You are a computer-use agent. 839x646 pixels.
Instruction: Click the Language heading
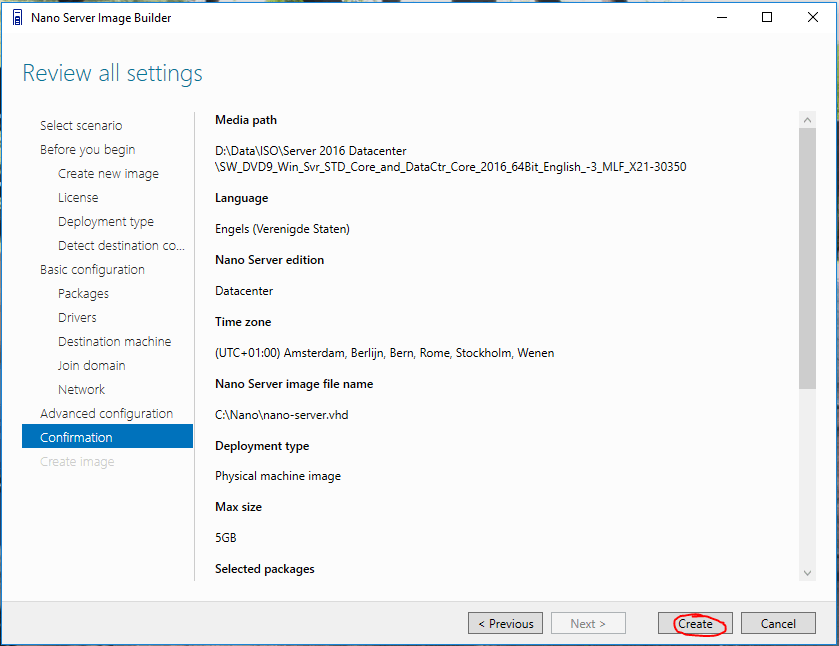[x=241, y=199]
